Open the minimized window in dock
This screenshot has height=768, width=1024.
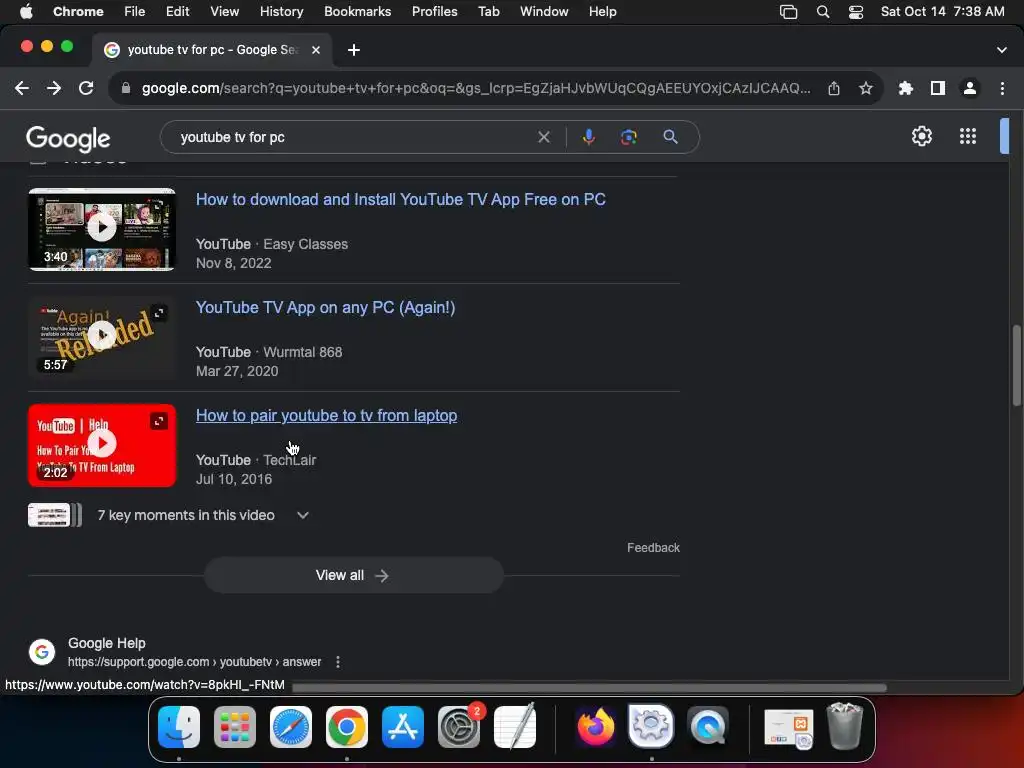[x=788, y=728]
